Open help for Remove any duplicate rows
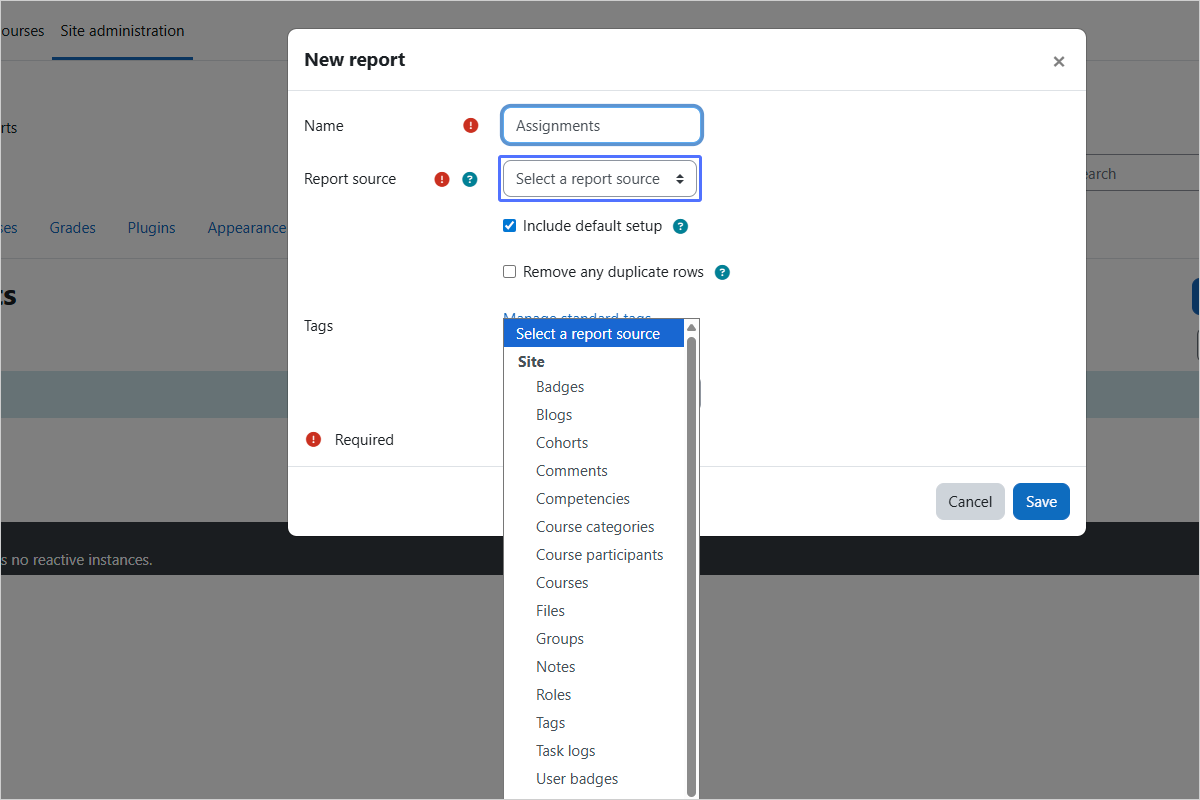Image resolution: width=1200 pixels, height=800 pixels. pyautogui.click(x=722, y=272)
